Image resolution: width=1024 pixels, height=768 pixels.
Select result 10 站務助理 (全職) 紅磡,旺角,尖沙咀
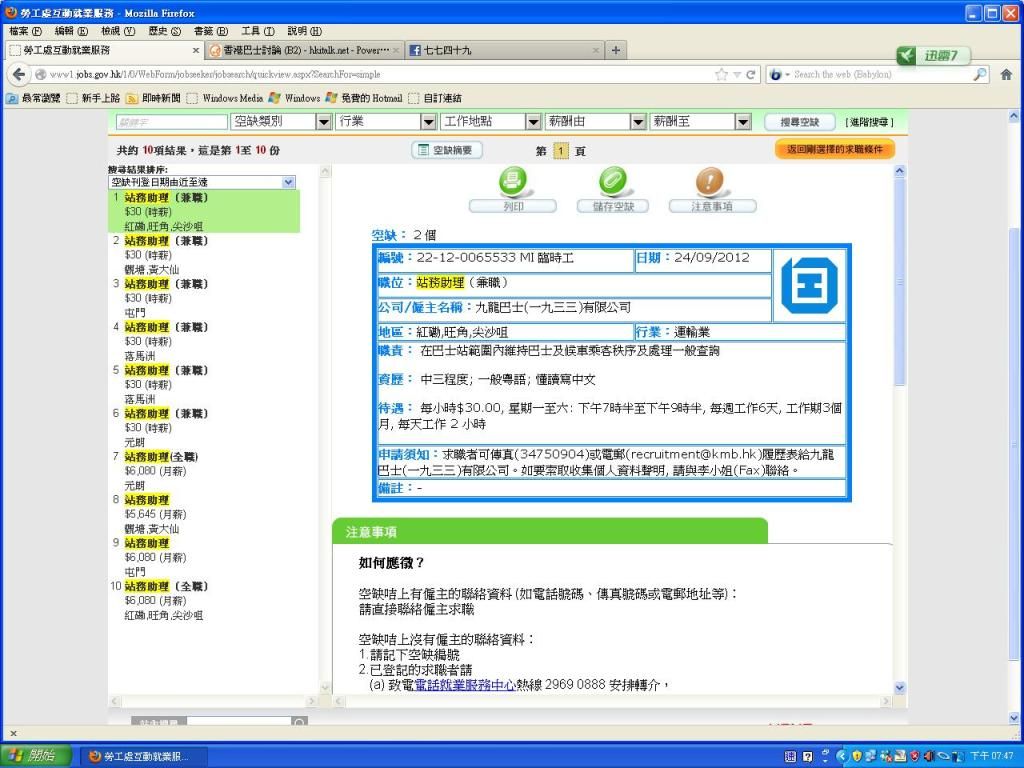click(x=204, y=600)
